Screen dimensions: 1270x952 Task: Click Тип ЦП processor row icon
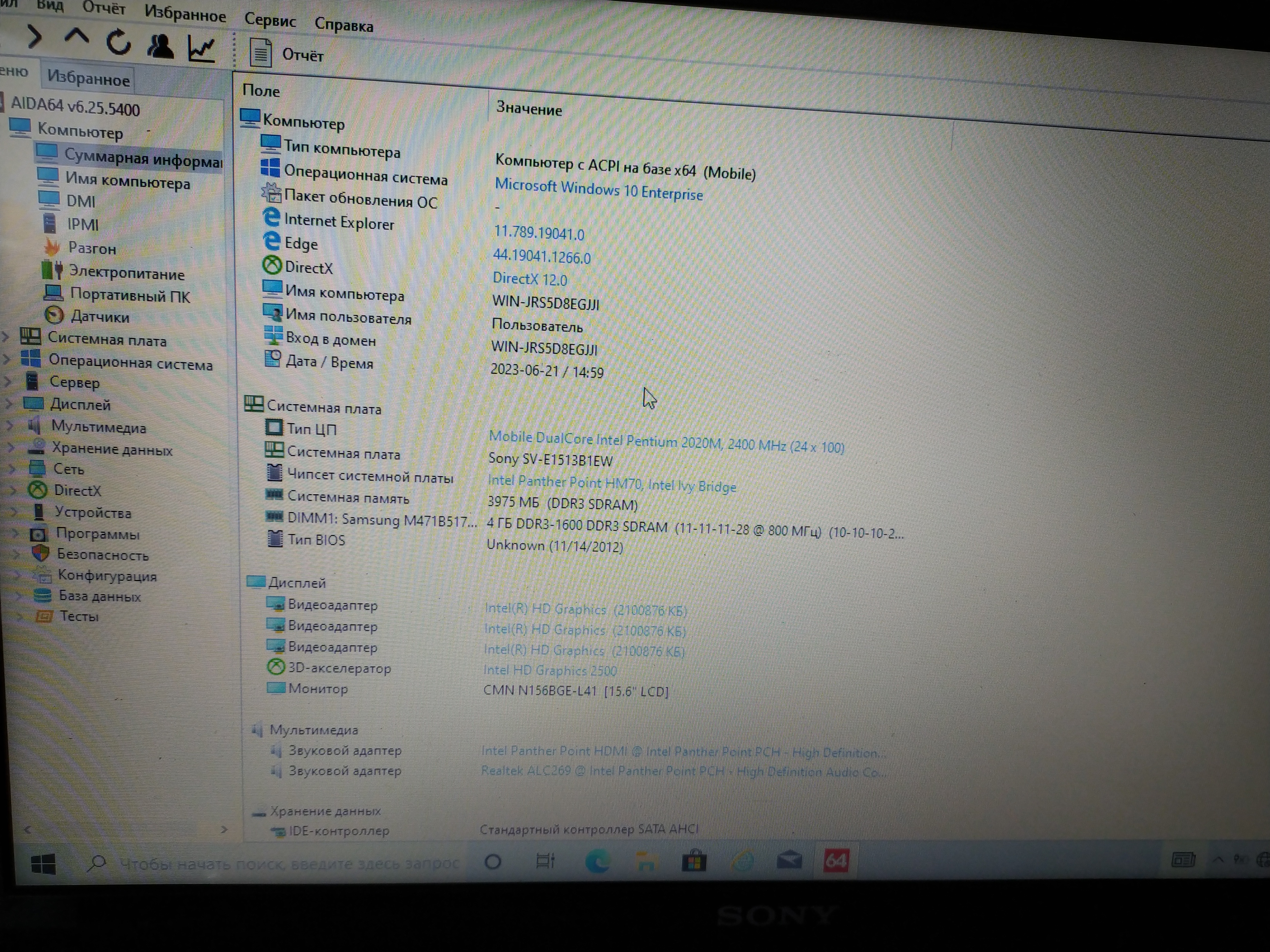274,427
